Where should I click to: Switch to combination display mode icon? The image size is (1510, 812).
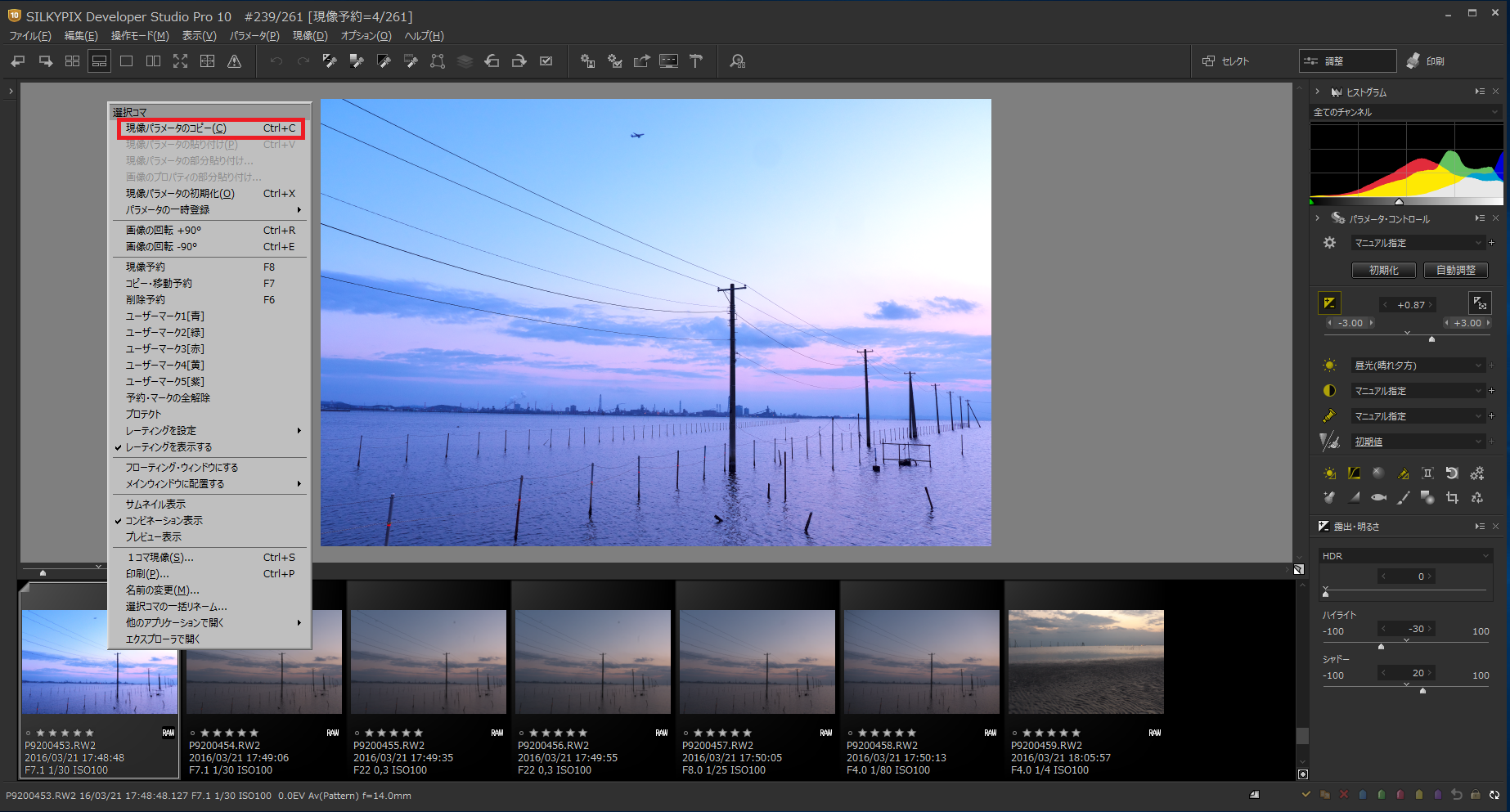(x=99, y=61)
